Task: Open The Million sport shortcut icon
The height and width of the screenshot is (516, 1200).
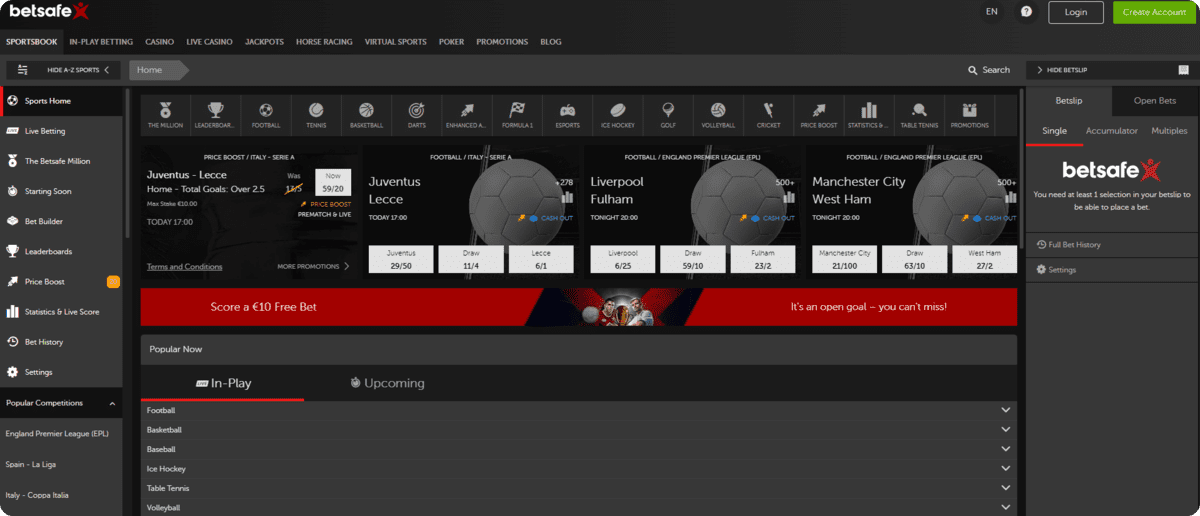Action: (165, 111)
